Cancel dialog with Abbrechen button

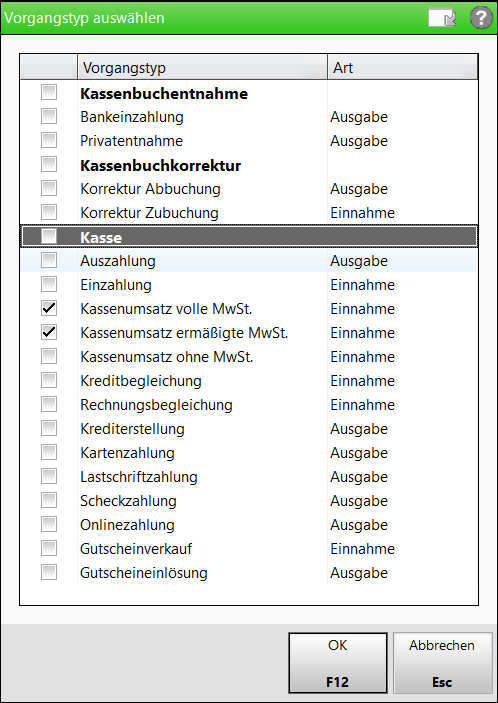[442, 663]
